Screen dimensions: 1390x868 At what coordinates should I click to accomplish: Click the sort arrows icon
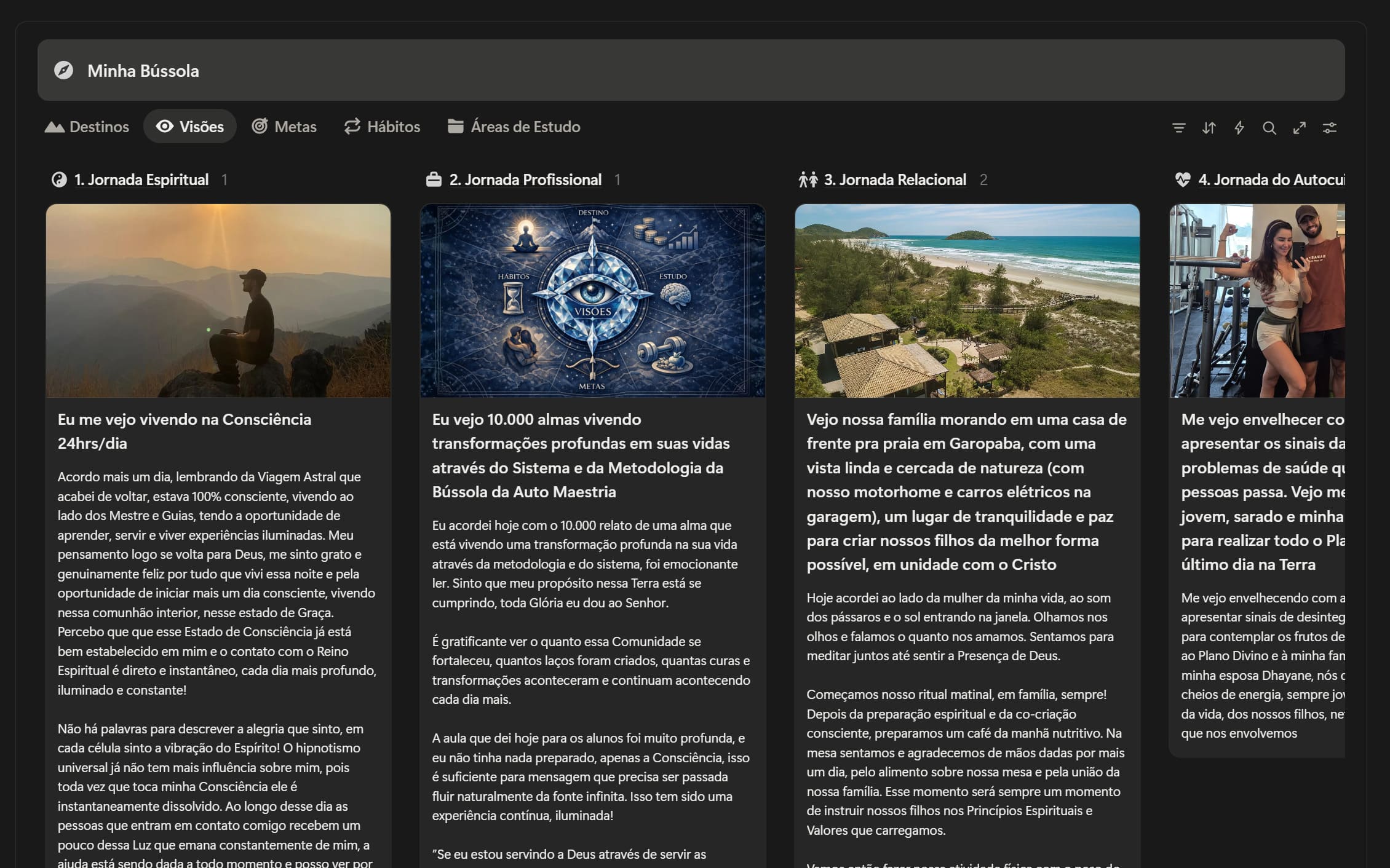[1209, 128]
